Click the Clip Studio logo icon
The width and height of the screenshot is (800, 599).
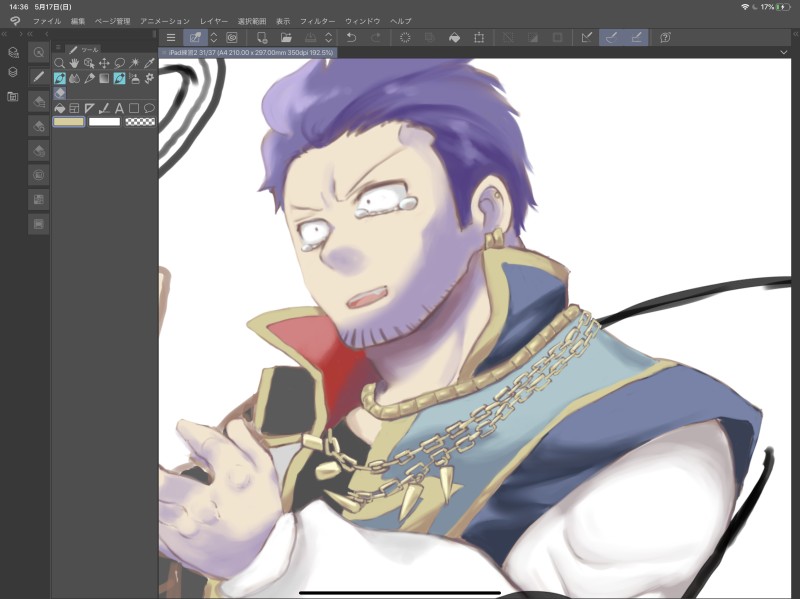pyautogui.click(x=15, y=21)
